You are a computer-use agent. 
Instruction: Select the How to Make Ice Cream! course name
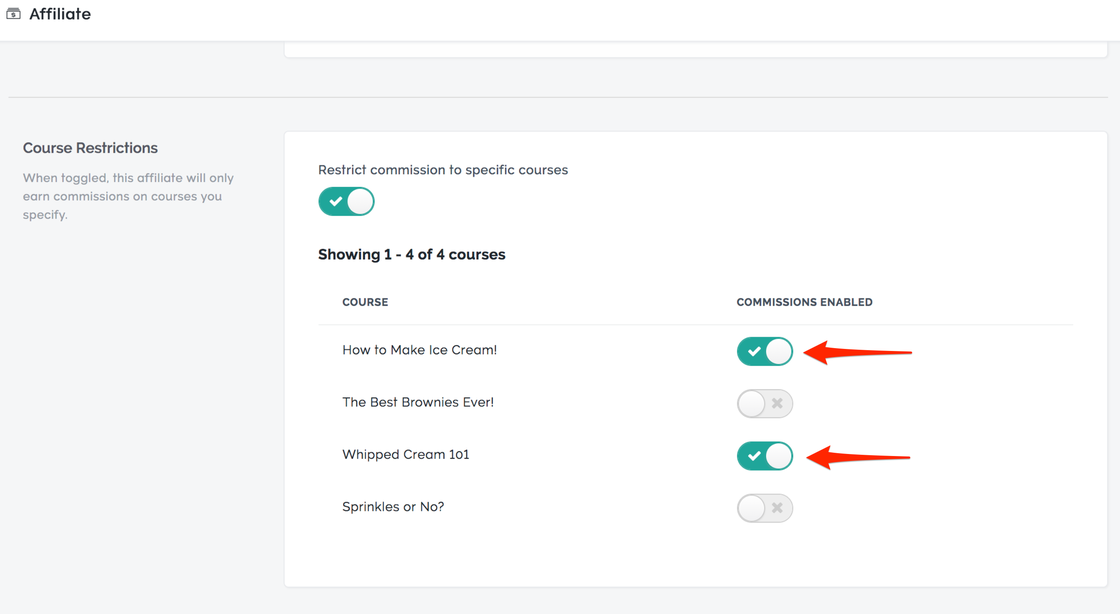(x=419, y=350)
